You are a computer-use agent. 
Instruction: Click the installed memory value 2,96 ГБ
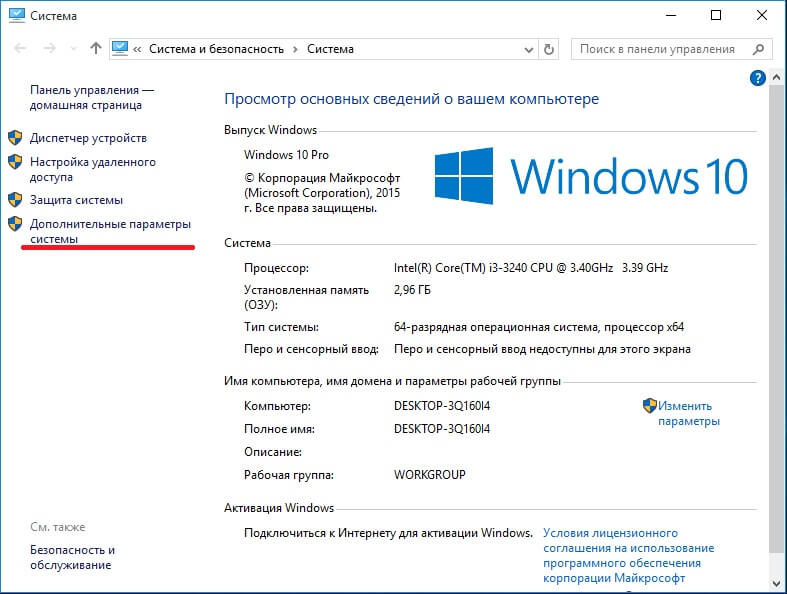pos(412,290)
